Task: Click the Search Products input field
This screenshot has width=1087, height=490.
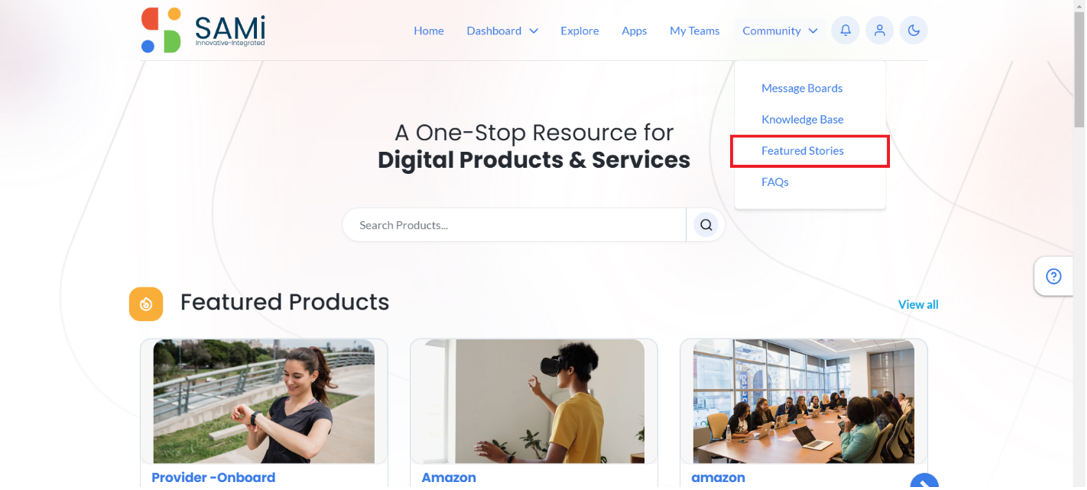Action: click(514, 225)
